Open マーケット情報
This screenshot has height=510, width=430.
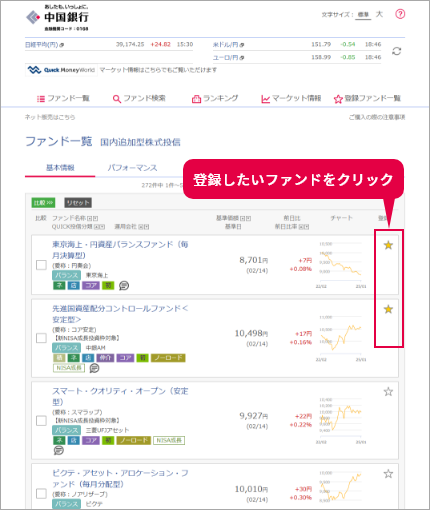pos(291,99)
